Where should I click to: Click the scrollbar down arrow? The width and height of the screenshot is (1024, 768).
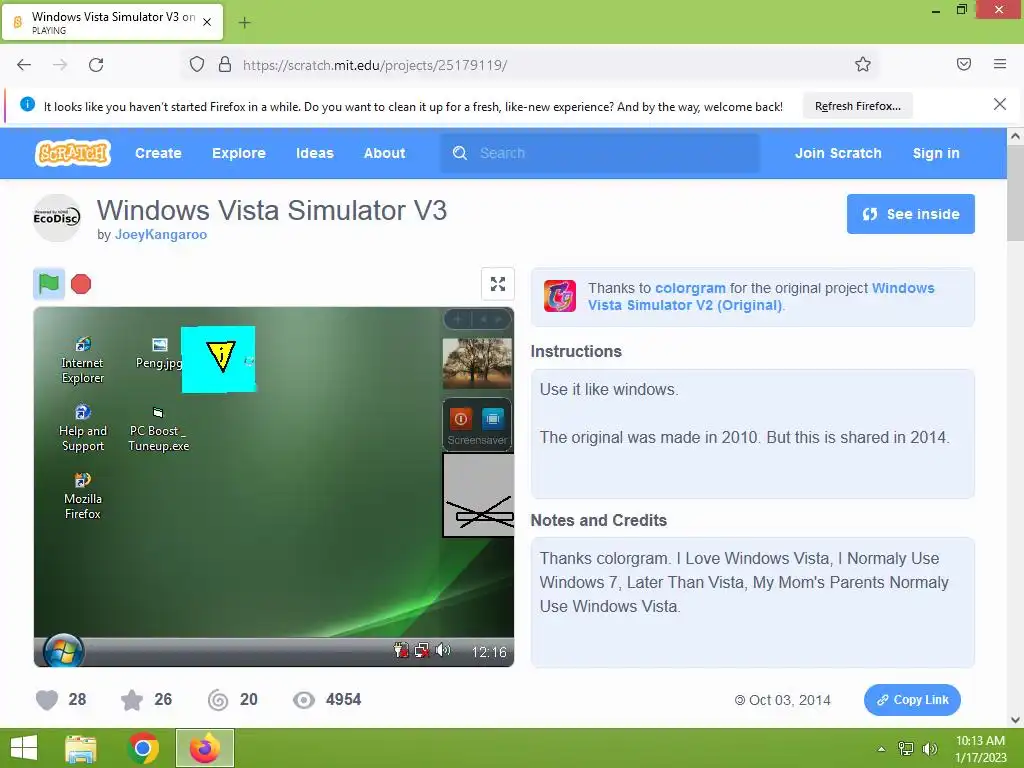coord(1015,720)
